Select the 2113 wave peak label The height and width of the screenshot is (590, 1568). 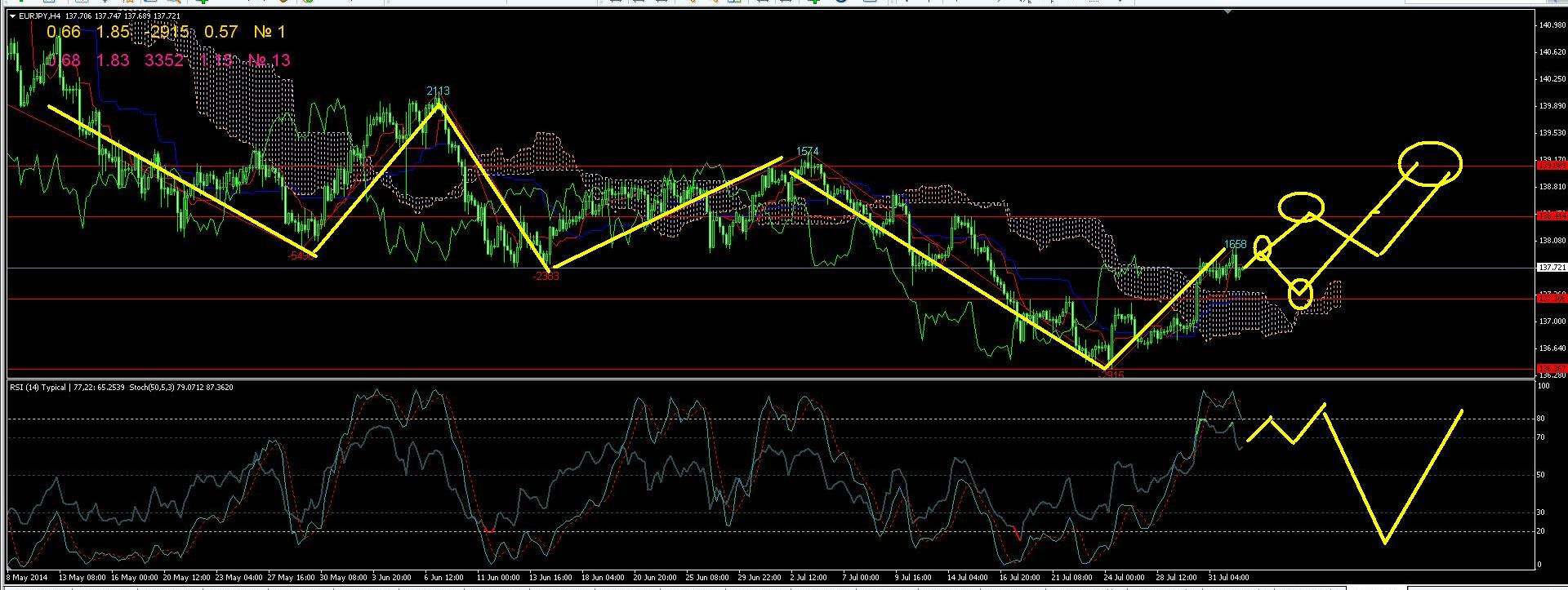pos(438,91)
